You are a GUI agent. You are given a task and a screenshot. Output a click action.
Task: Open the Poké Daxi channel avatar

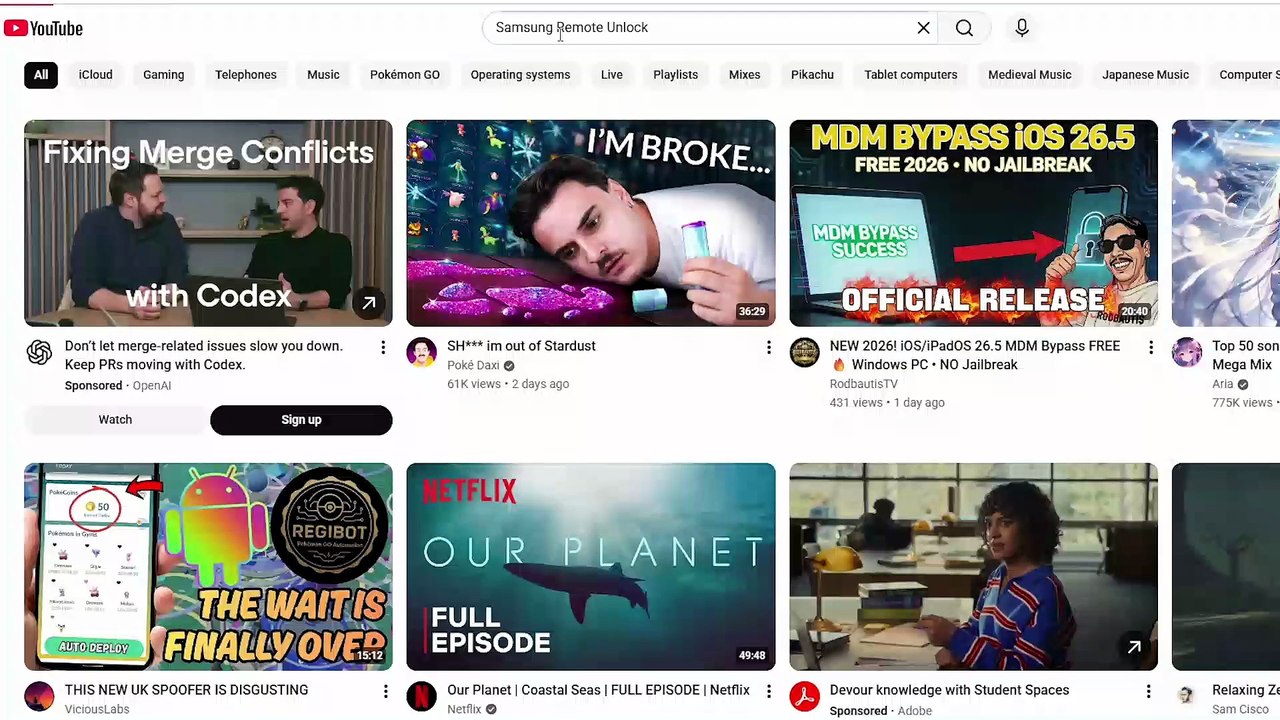tap(422, 352)
